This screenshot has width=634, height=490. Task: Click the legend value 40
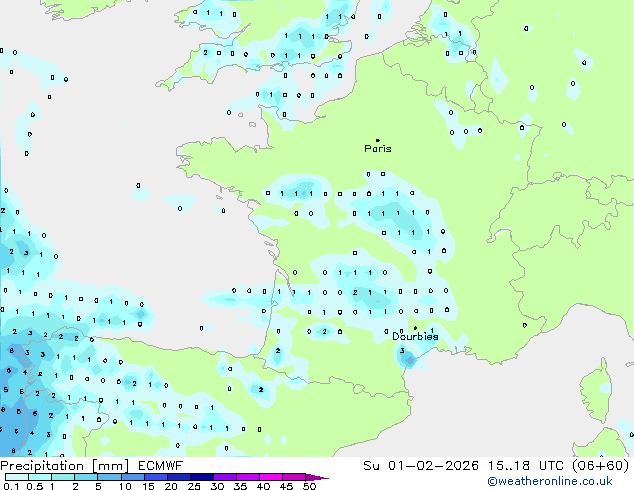tap(263, 486)
